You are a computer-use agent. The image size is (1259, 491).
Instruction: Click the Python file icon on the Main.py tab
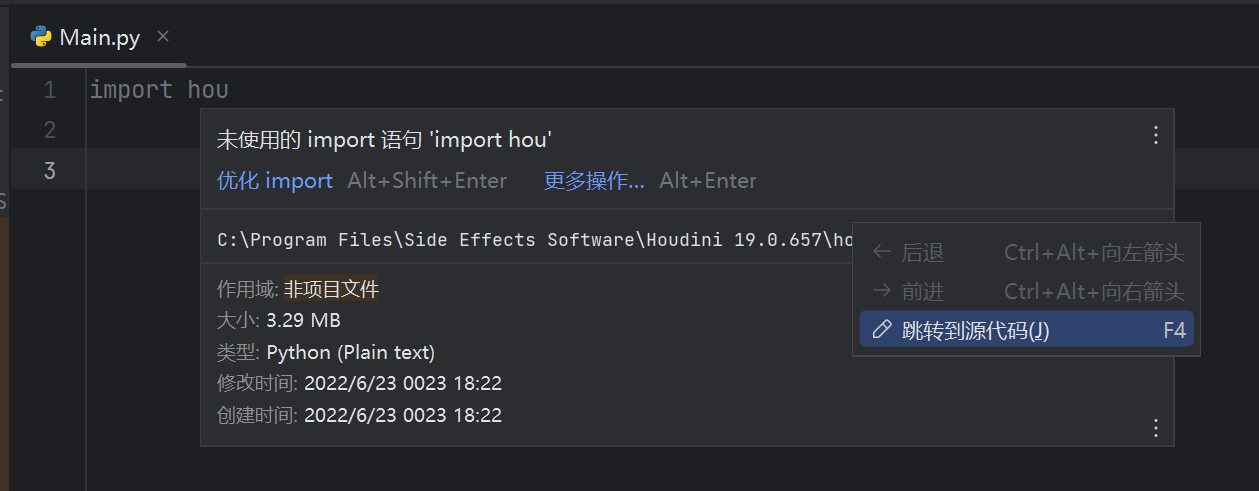(x=41, y=37)
